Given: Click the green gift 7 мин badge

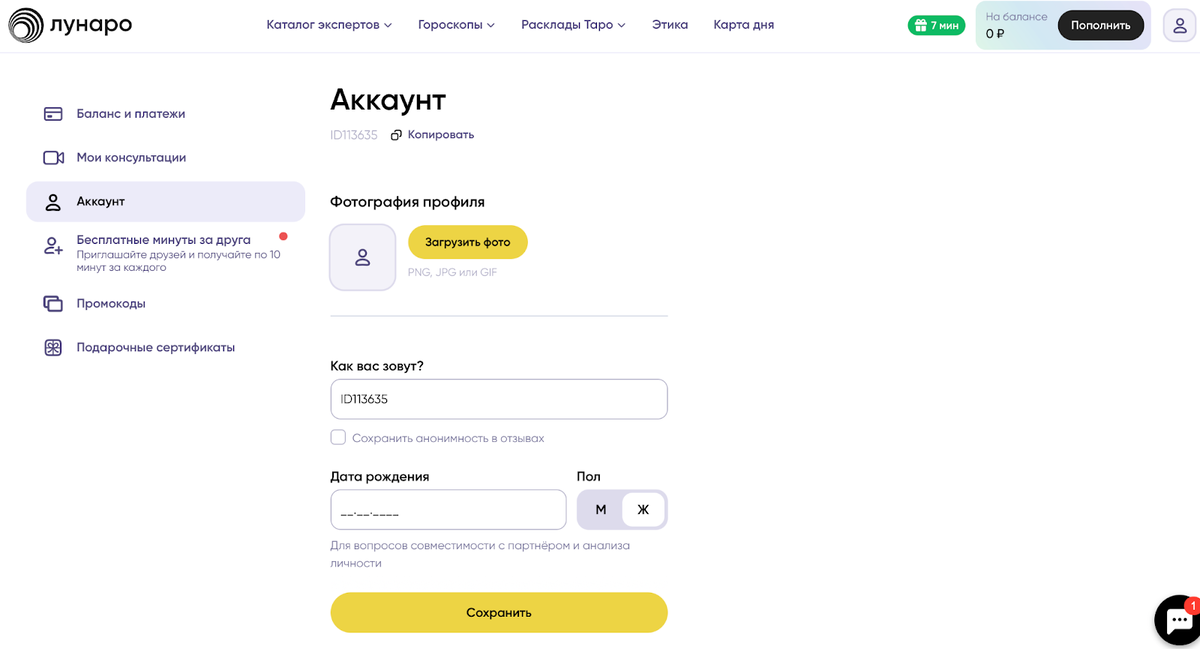Looking at the screenshot, I should point(936,26).
